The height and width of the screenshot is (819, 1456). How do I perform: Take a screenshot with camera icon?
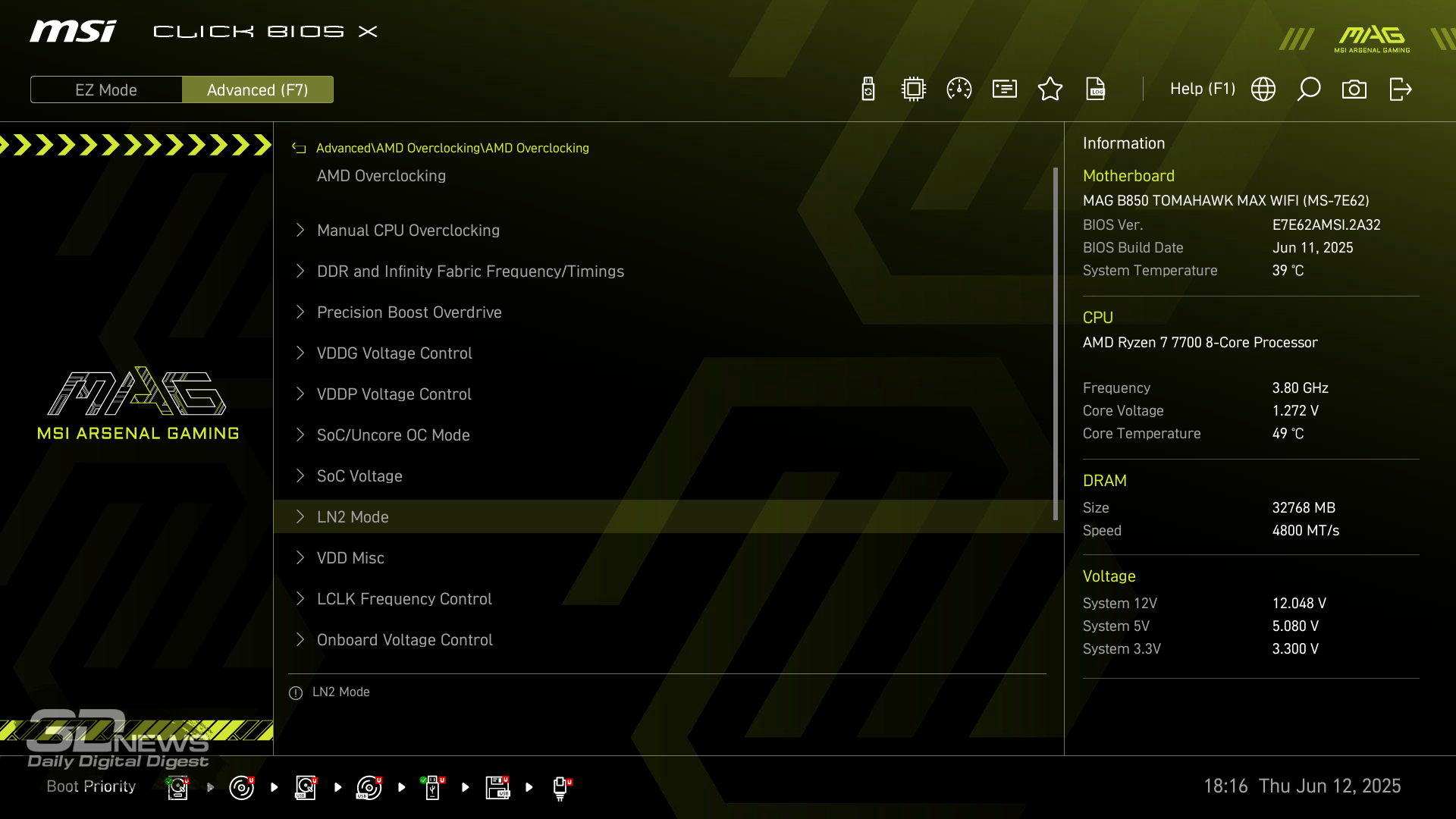(x=1354, y=89)
